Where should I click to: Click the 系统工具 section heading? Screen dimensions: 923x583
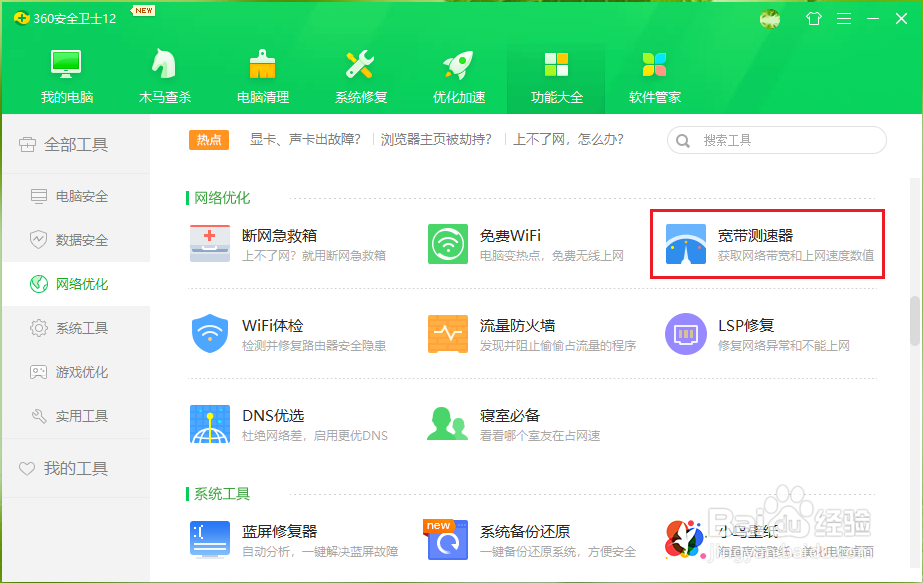222,493
